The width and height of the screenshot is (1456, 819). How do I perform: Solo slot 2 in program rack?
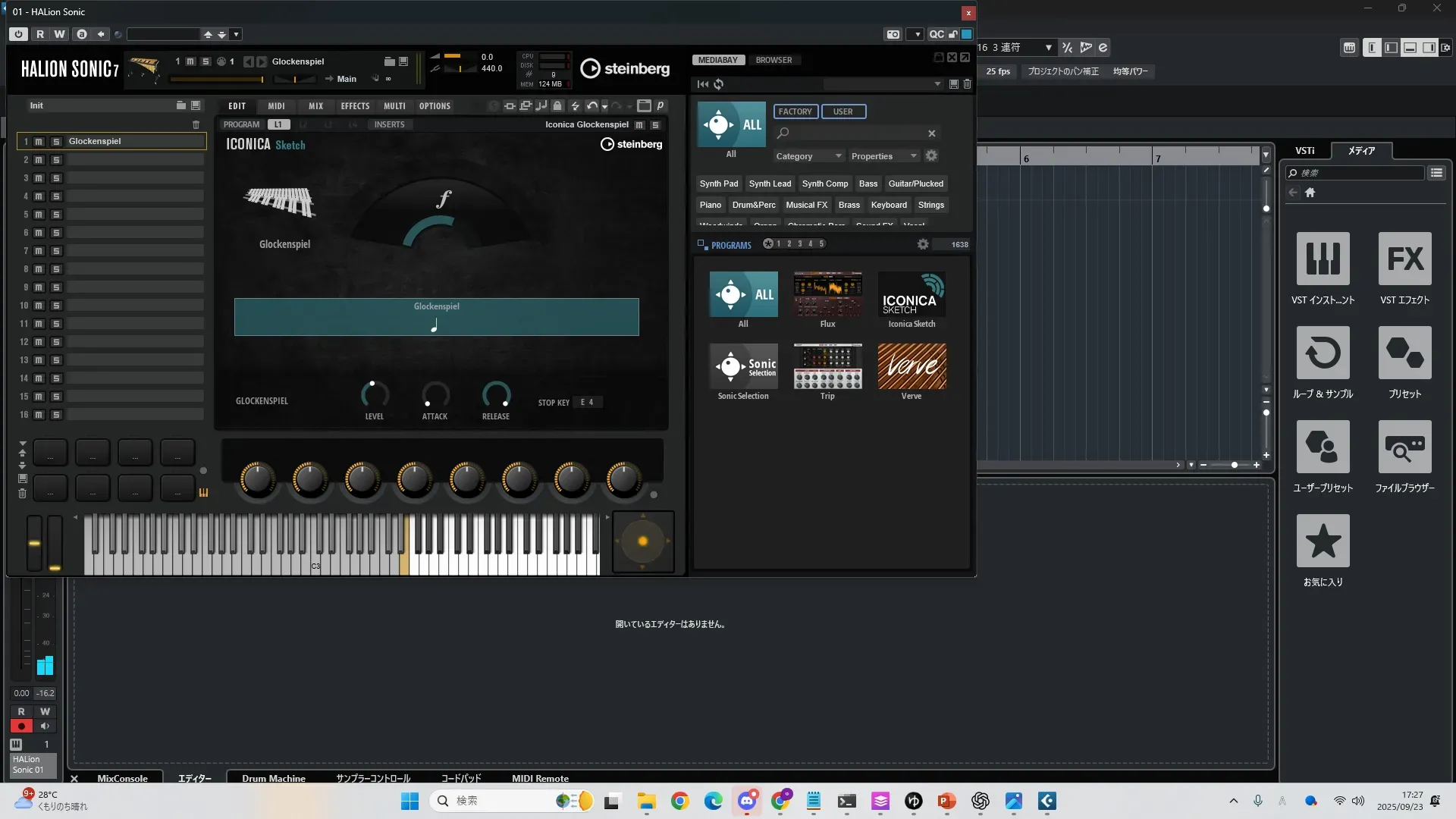pyautogui.click(x=56, y=160)
